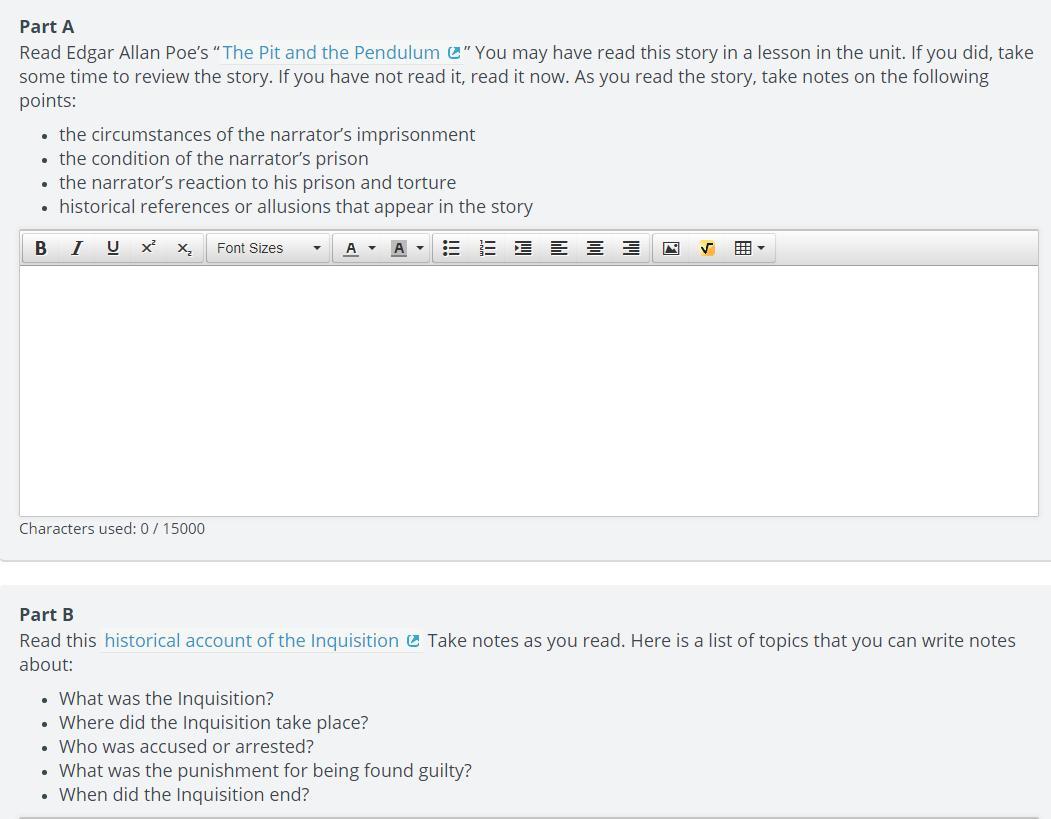Viewport: 1051px width, 819px height.
Task: Apply the background highlight color
Action: pos(399,248)
